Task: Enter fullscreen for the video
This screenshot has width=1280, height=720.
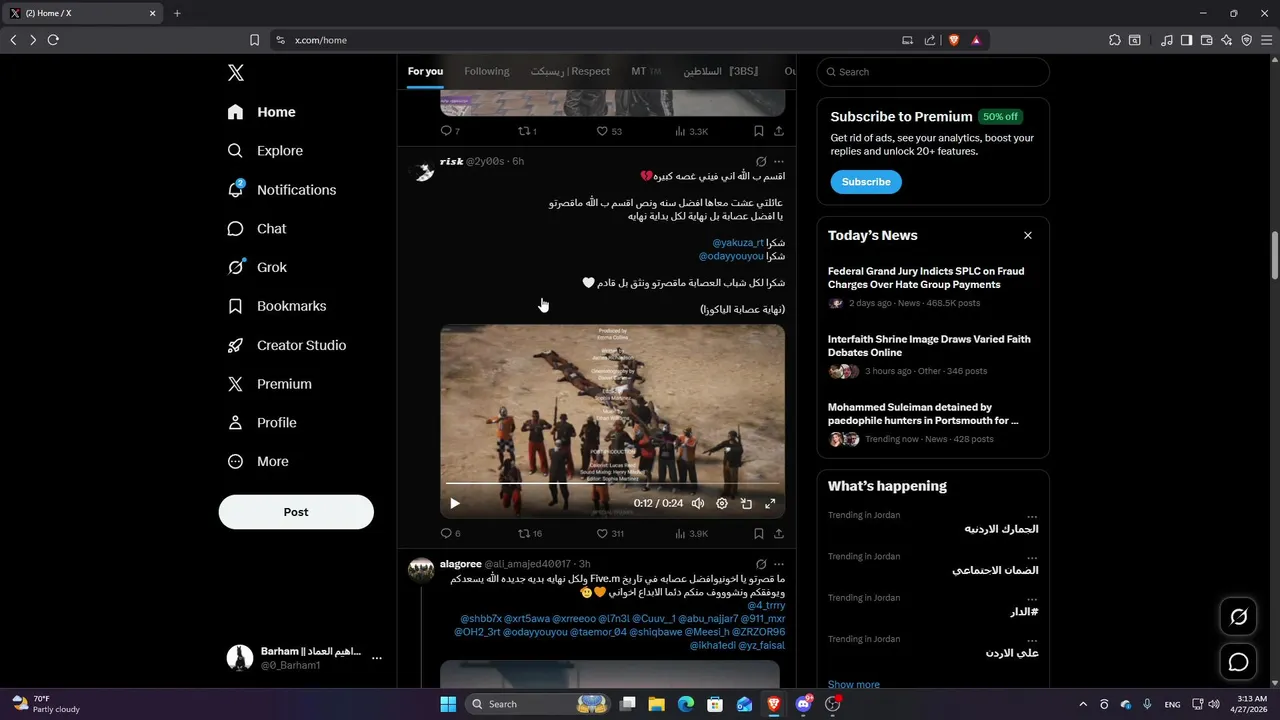Action: [770, 504]
